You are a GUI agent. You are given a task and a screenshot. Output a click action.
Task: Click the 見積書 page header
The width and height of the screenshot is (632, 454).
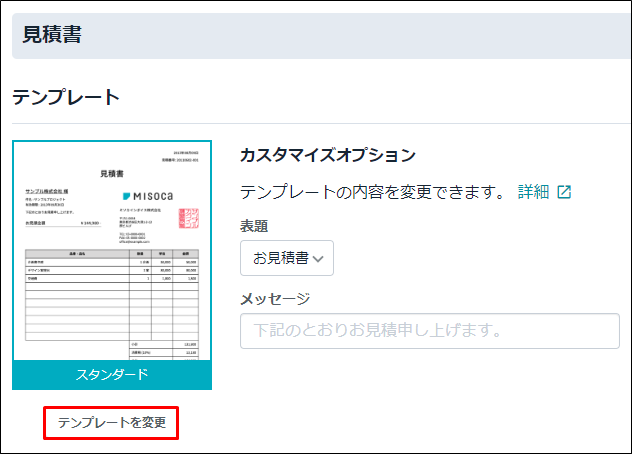point(52,36)
